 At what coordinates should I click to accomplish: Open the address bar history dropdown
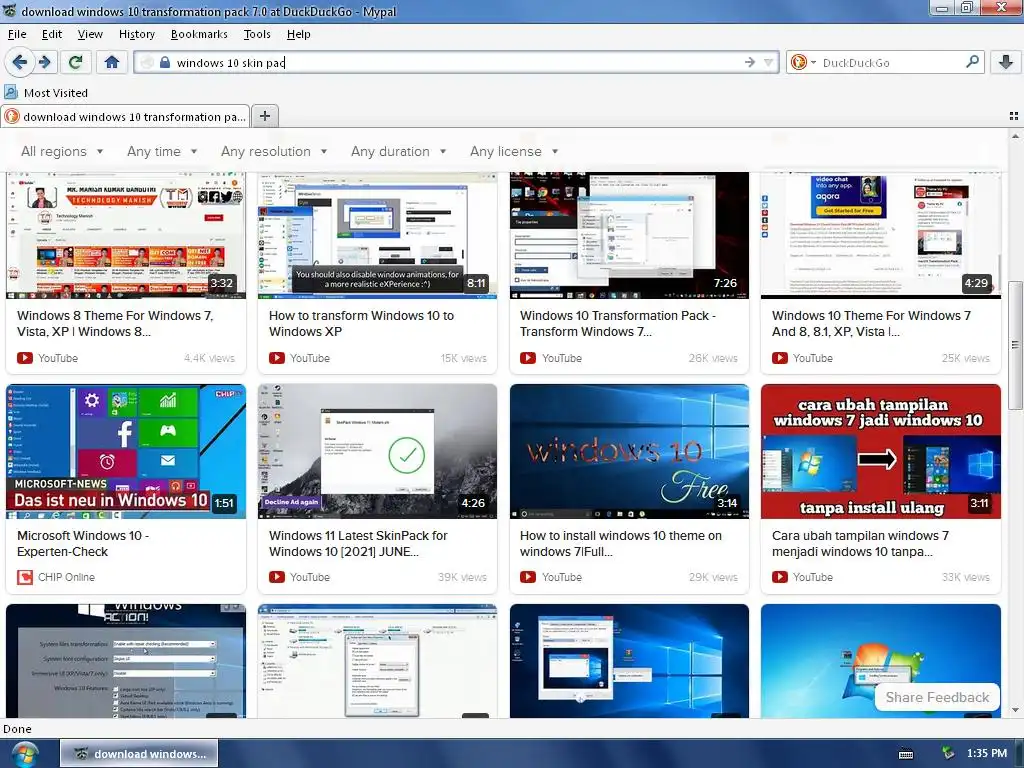point(768,63)
